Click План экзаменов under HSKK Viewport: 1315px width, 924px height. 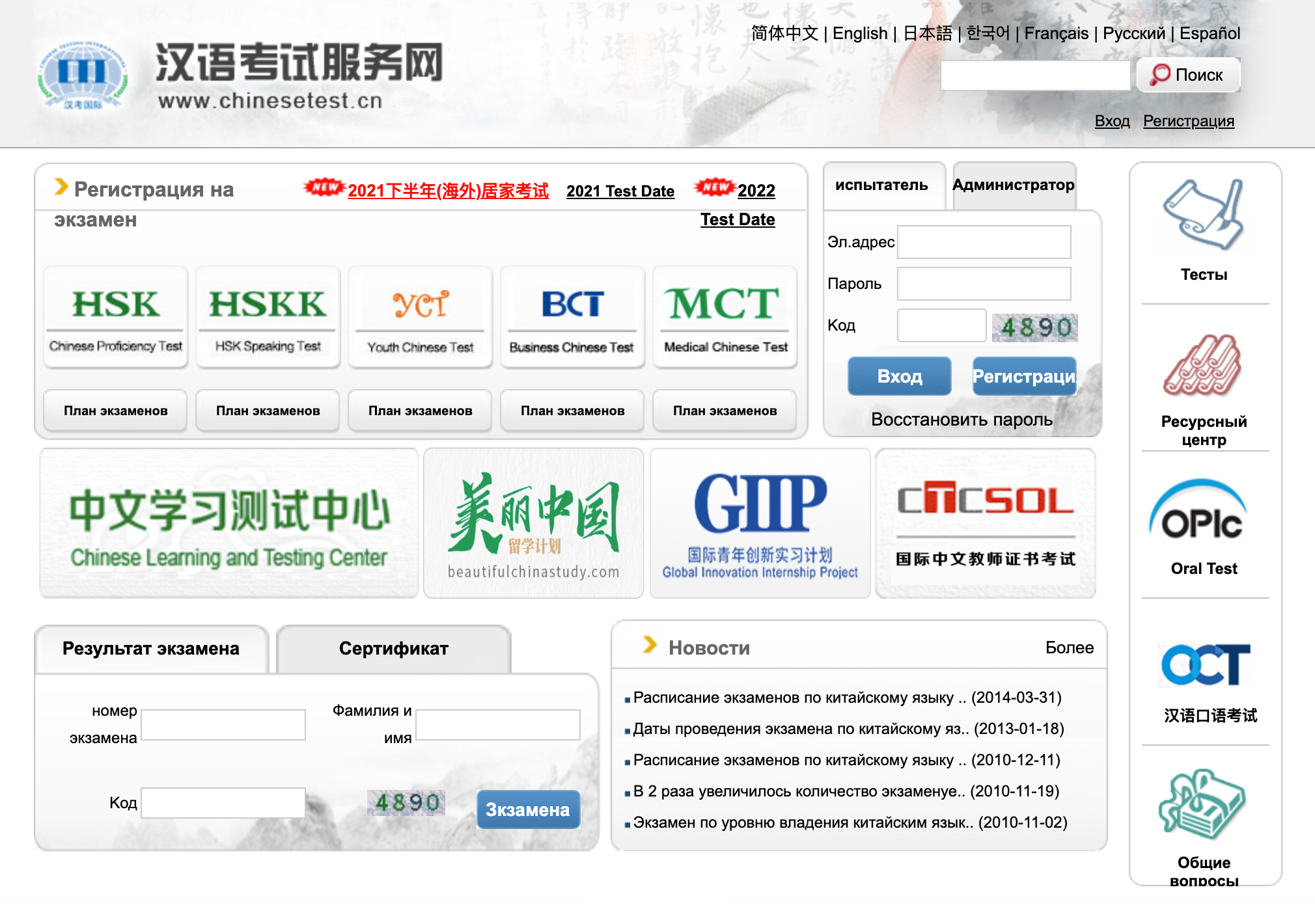[268, 411]
